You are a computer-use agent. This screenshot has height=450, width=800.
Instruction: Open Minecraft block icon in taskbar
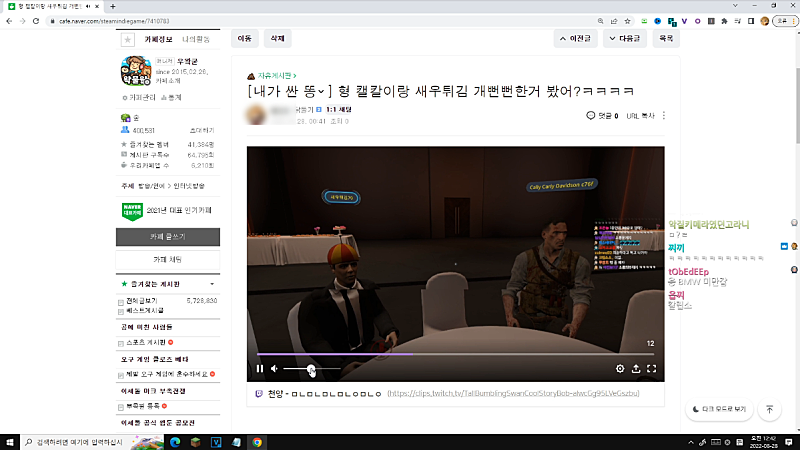pyautogui.click(x=195, y=442)
